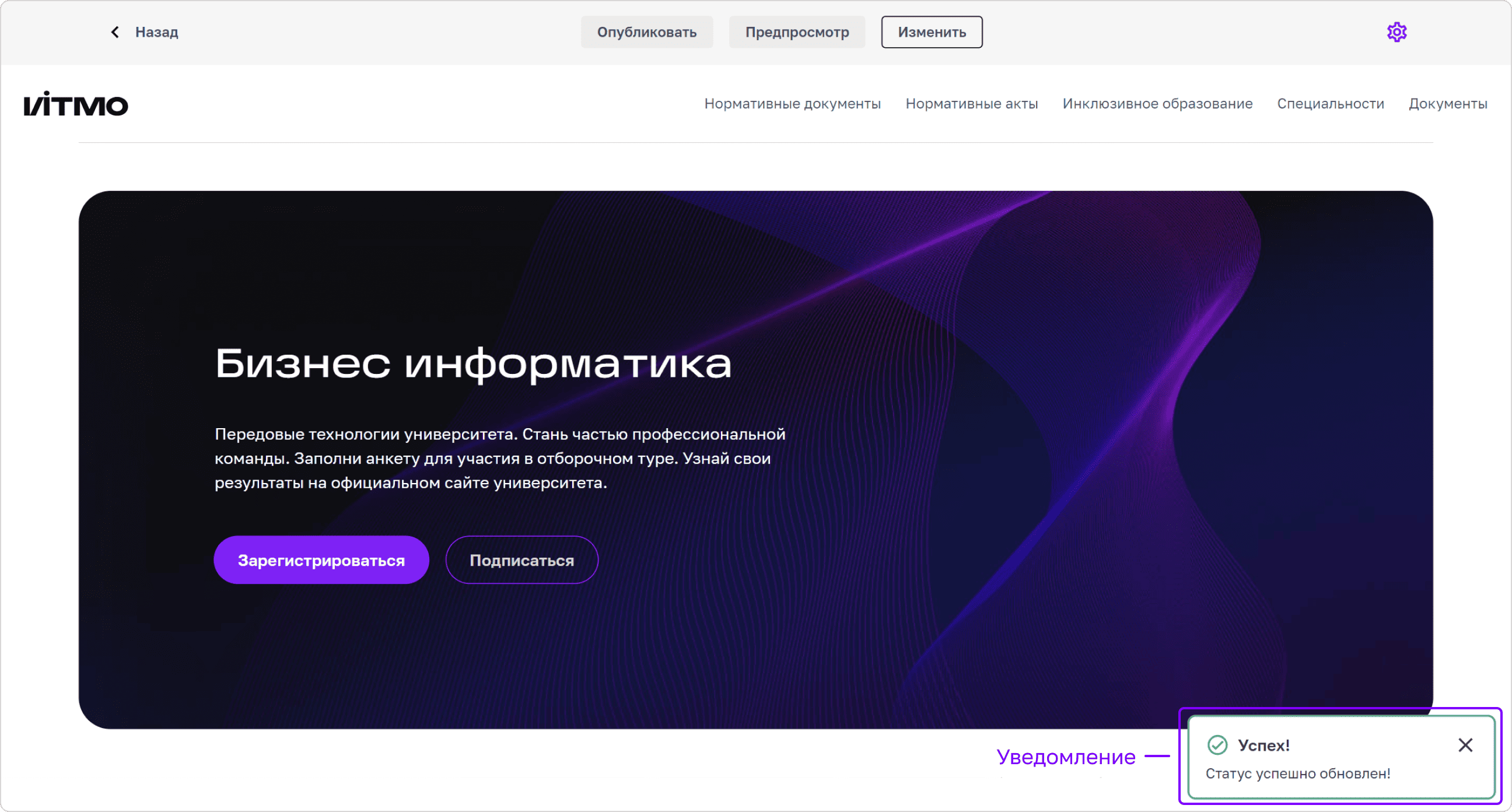1512x812 pixels.
Task: Open Нормативные акты menu item
Action: point(971,104)
